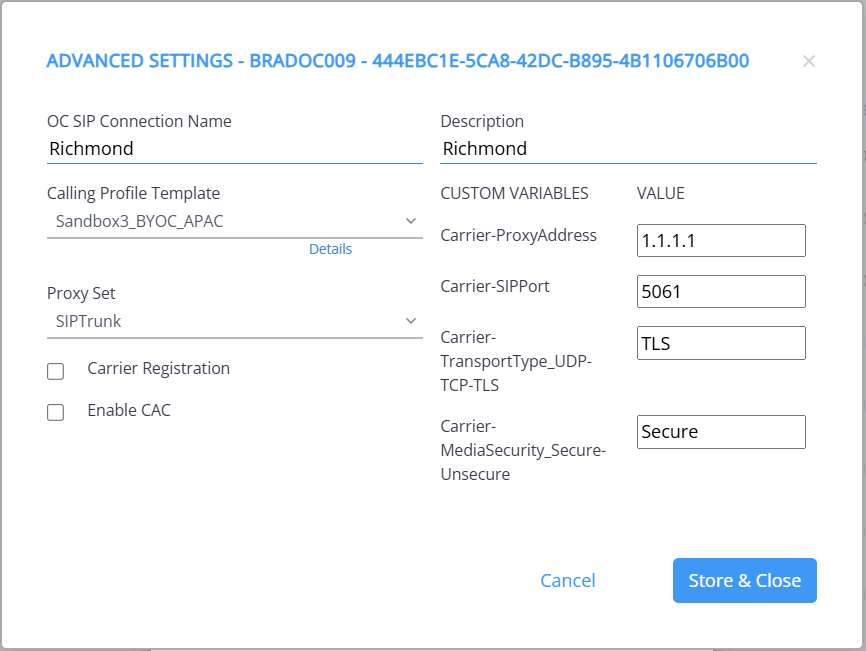The width and height of the screenshot is (866, 651).
Task: Close the Advanced Settings dialog with X
Action: click(x=808, y=62)
